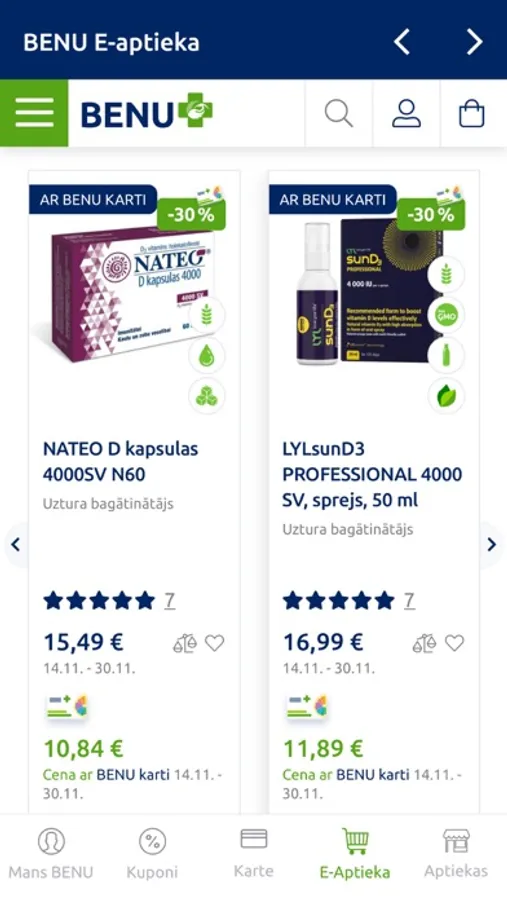
Task: Go forward with header right chevron
Action: 474,42
